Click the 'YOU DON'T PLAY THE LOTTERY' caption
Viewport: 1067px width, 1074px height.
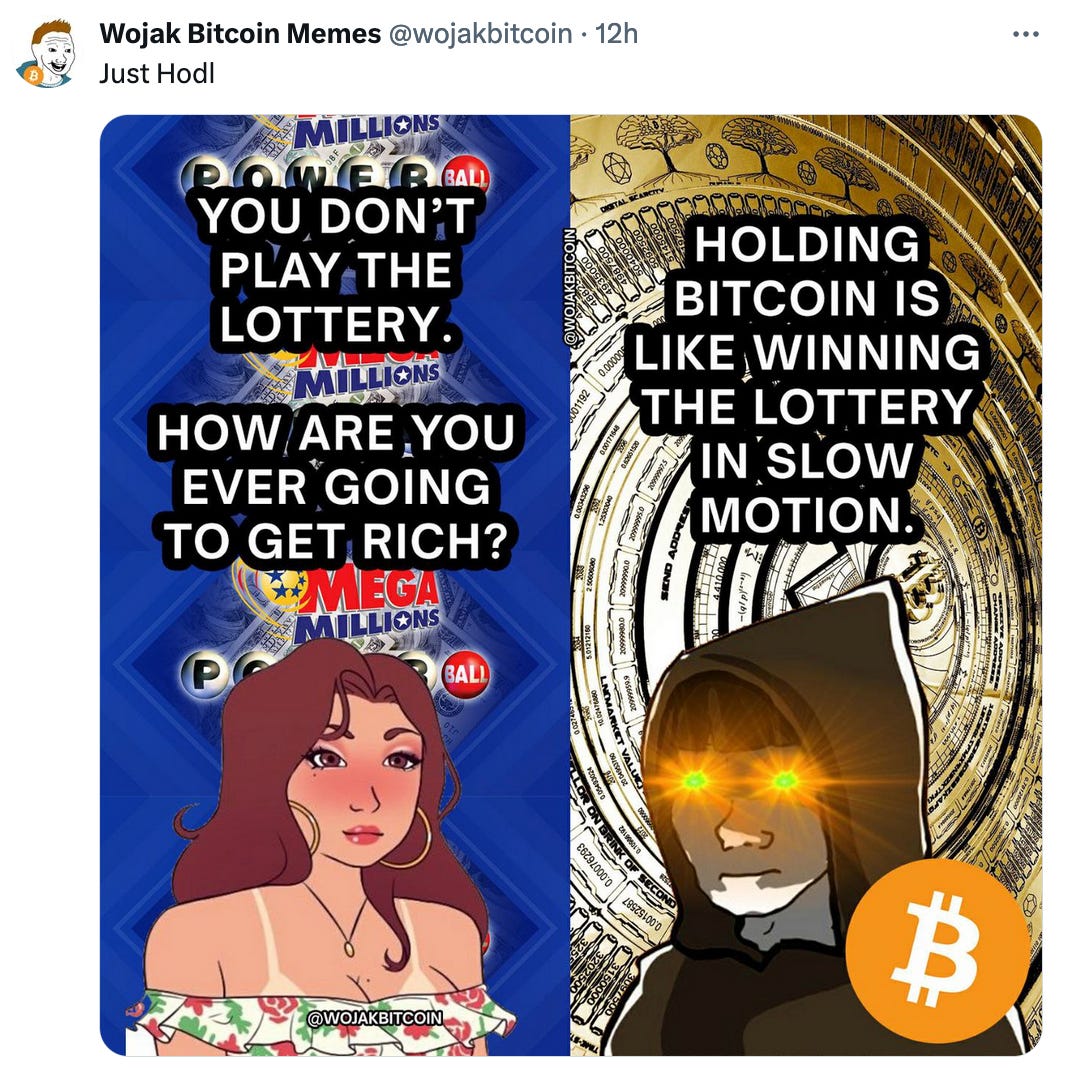(336, 270)
